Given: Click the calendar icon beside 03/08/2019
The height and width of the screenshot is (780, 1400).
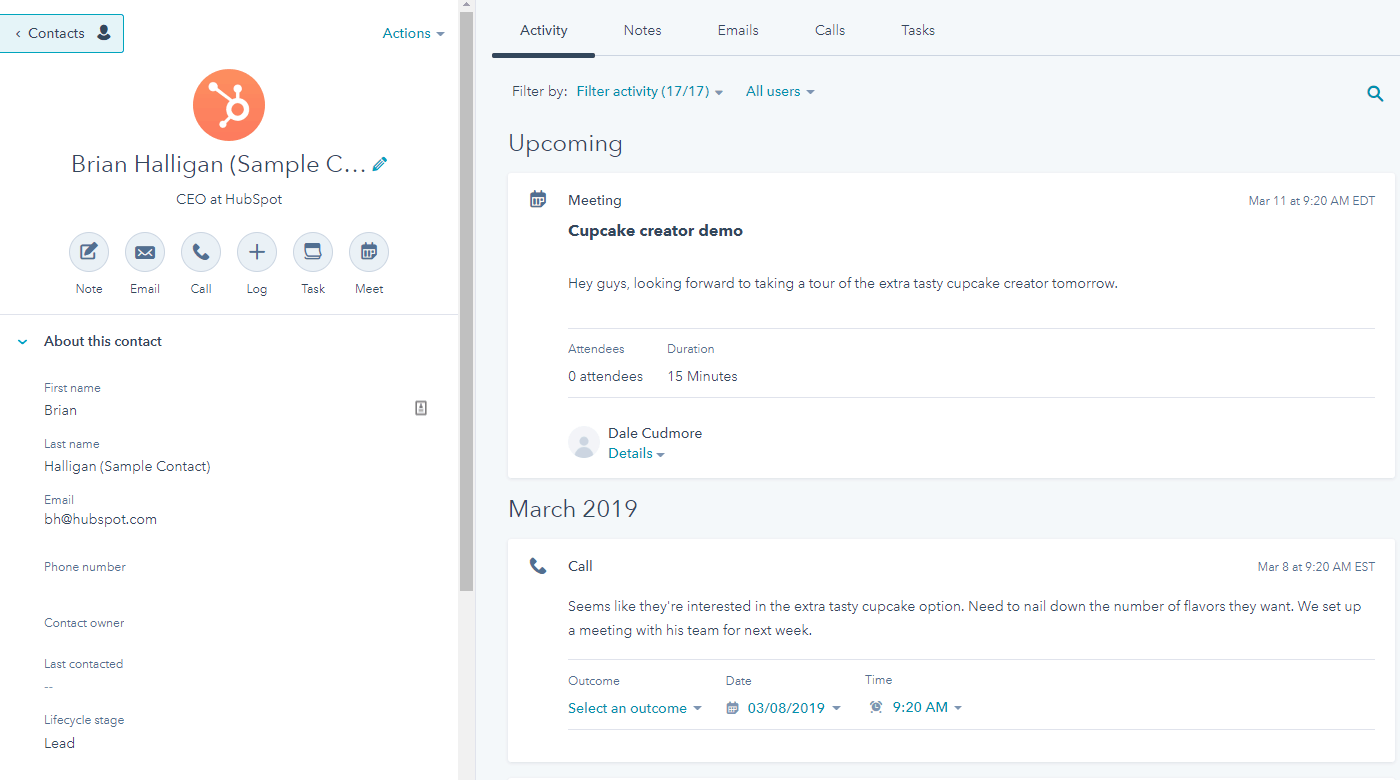Looking at the screenshot, I should pyautogui.click(x=732, y=707).
